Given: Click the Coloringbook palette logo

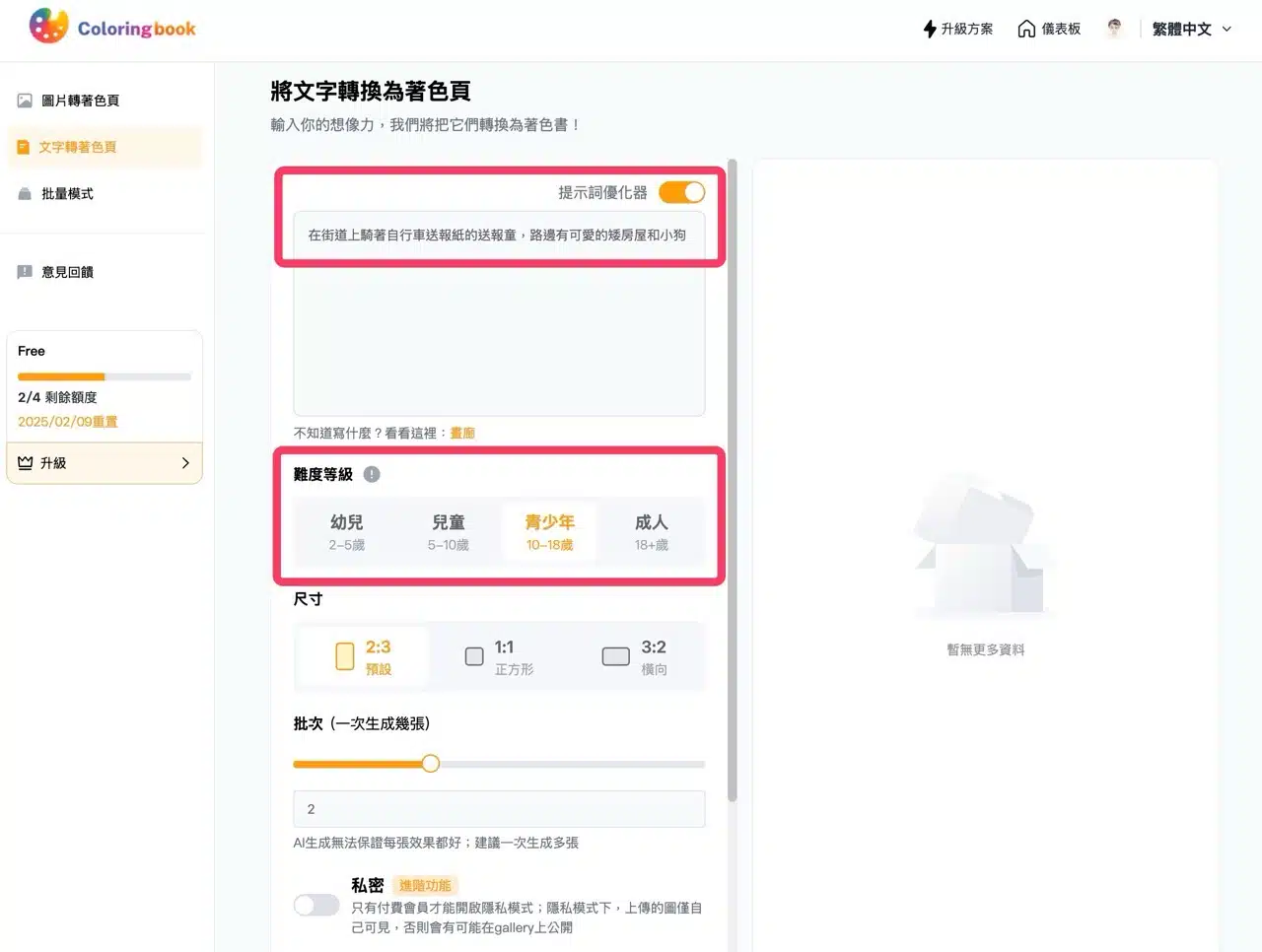Looking at the screenshot, I should 49,27.
